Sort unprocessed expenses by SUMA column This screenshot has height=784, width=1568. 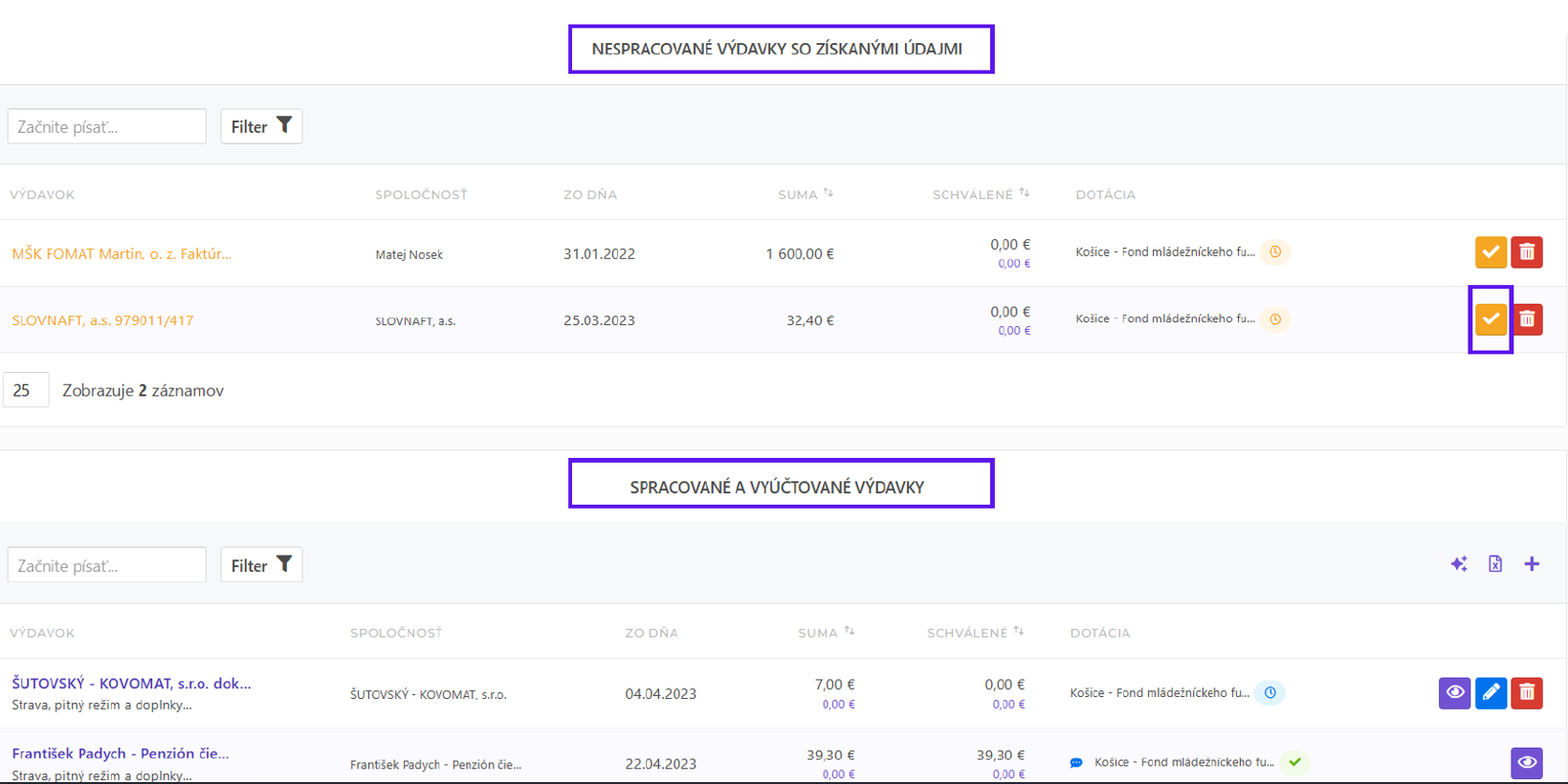[x=806, y=194]
